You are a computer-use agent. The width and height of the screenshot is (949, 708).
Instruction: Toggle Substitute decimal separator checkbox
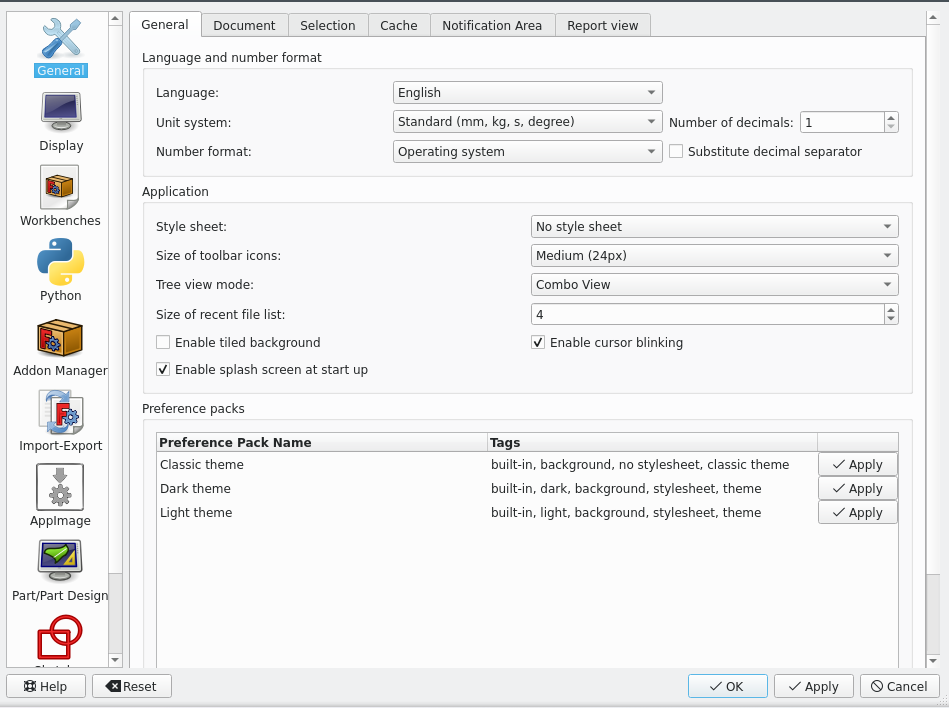(x=676, y=152)
